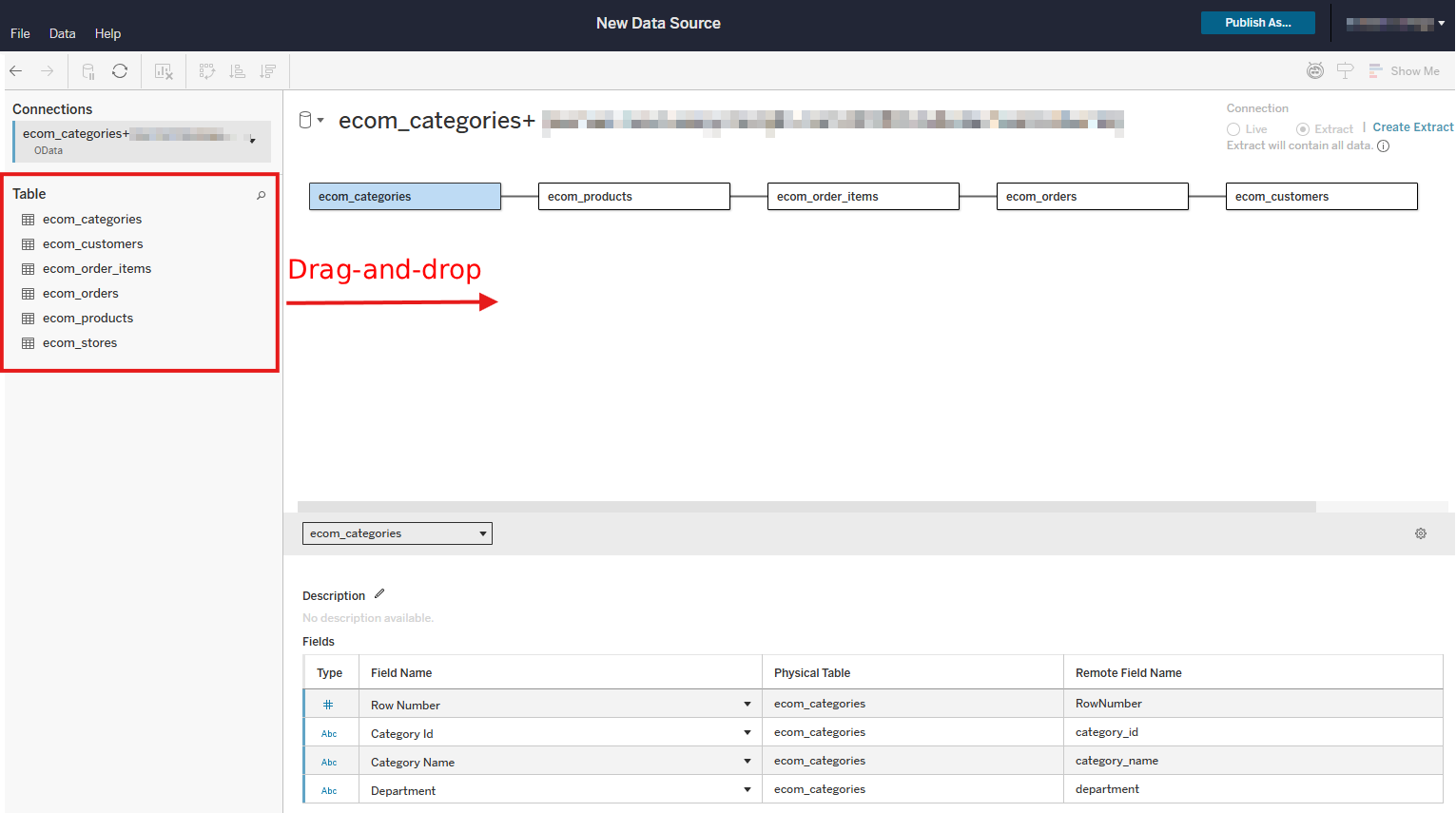The height and width of the screenshot is (813, 1456).
Task: Open the Data menu
Action: (62, 33)
